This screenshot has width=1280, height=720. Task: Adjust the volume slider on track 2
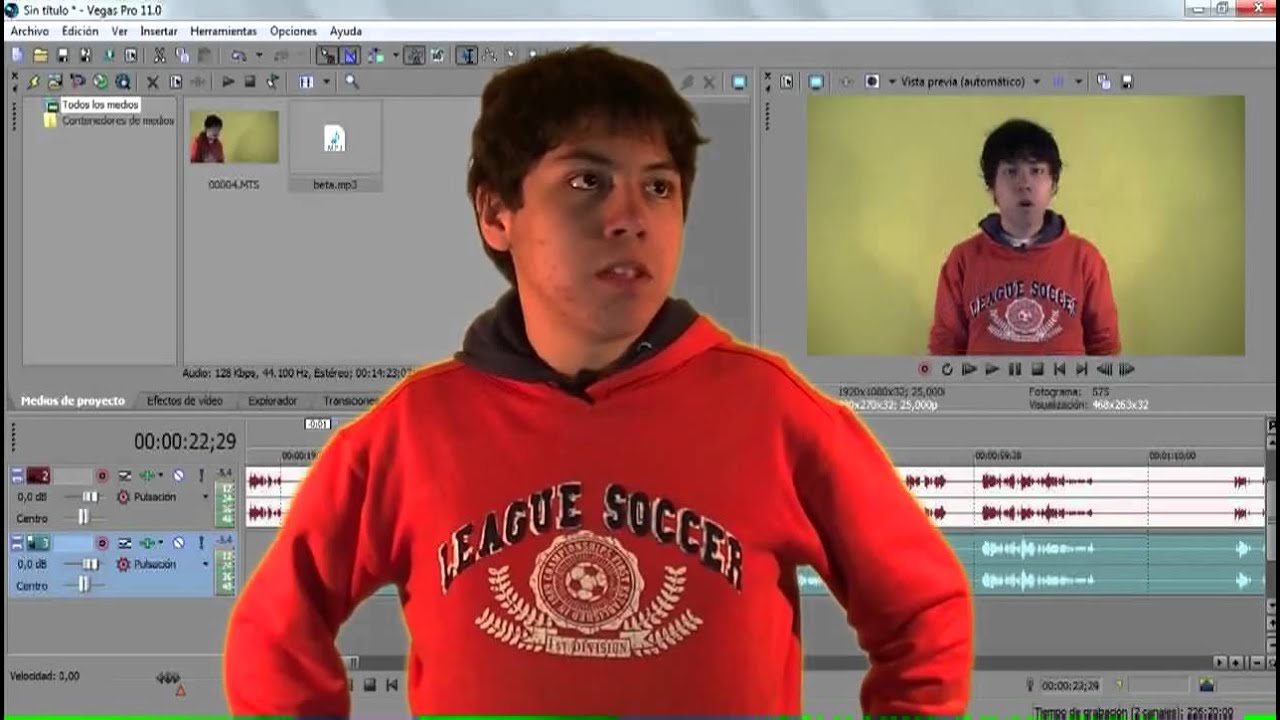[91, 496]
